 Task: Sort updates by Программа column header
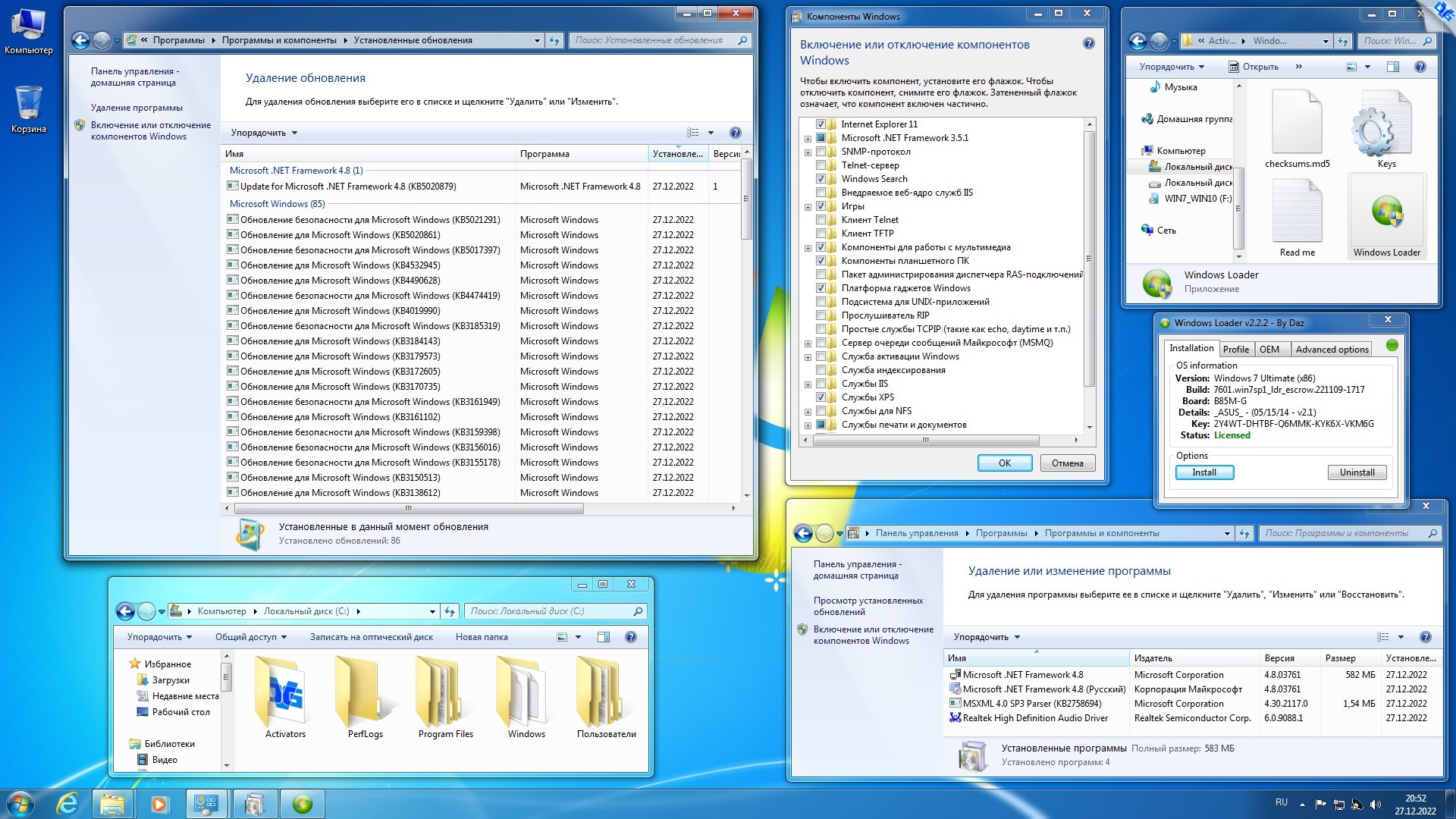pos(582,154)
